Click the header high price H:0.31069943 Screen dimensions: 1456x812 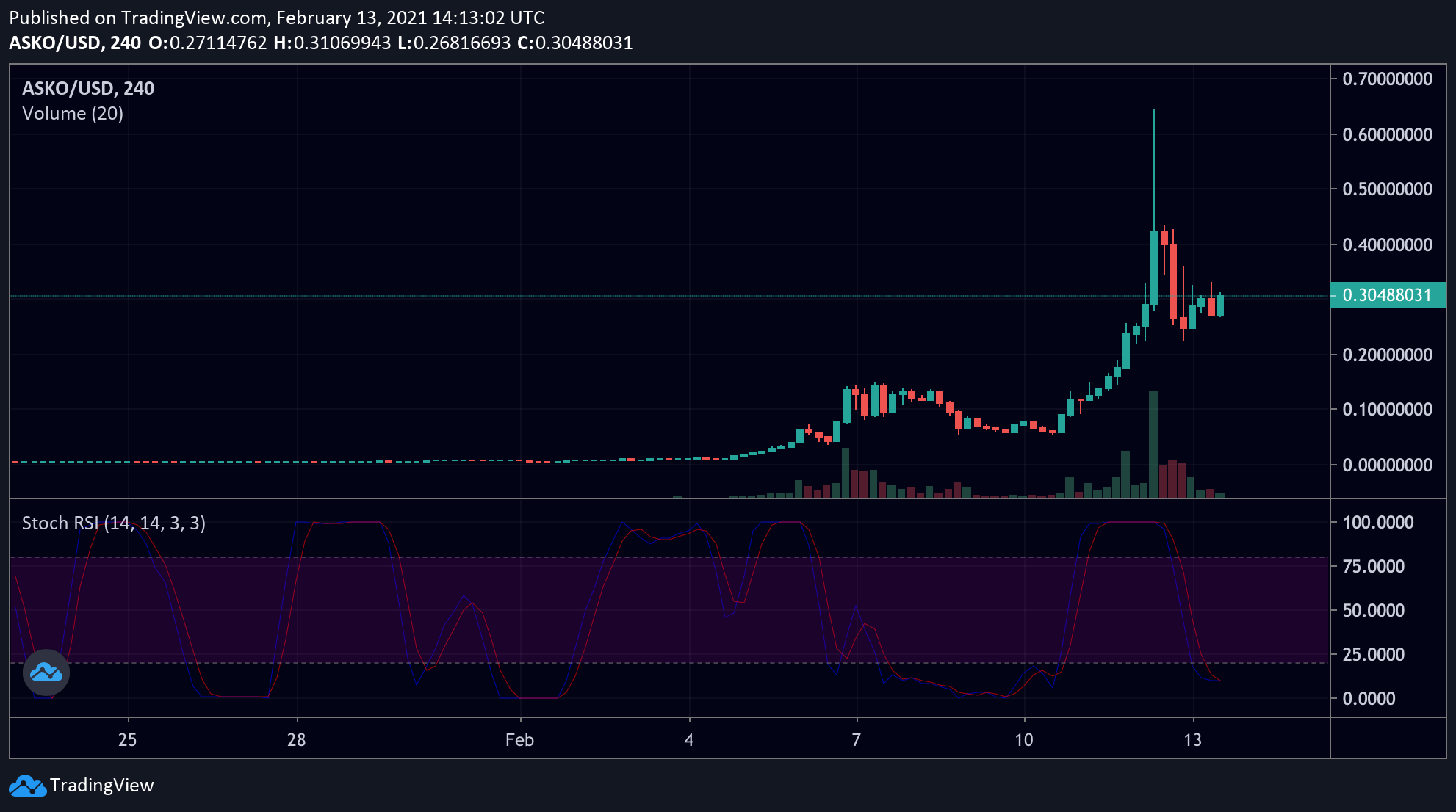(x=332, y=43)
